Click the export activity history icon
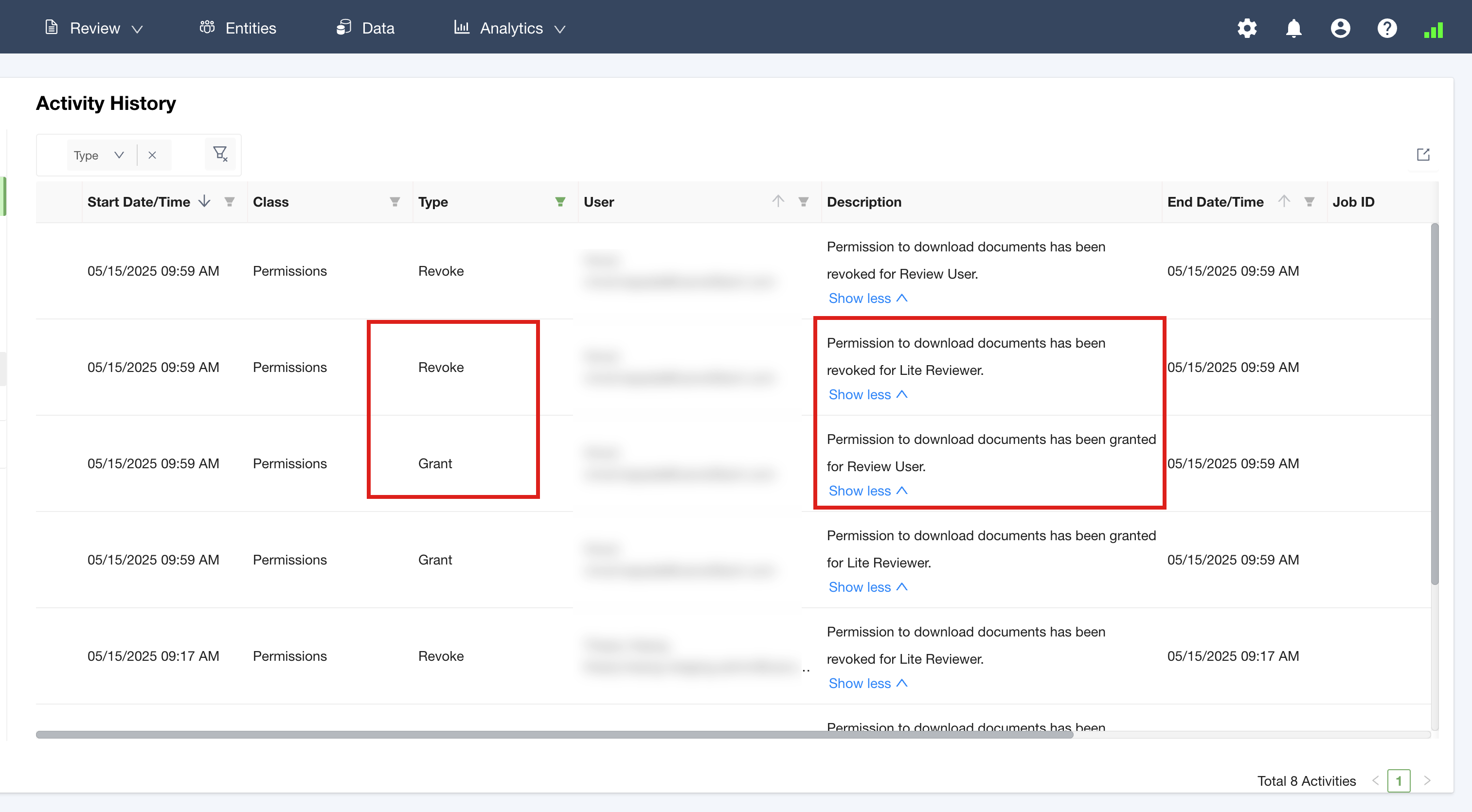The width and height of the screenshot is (1472, 812). pyautogui.click(x=1423, y=155)
